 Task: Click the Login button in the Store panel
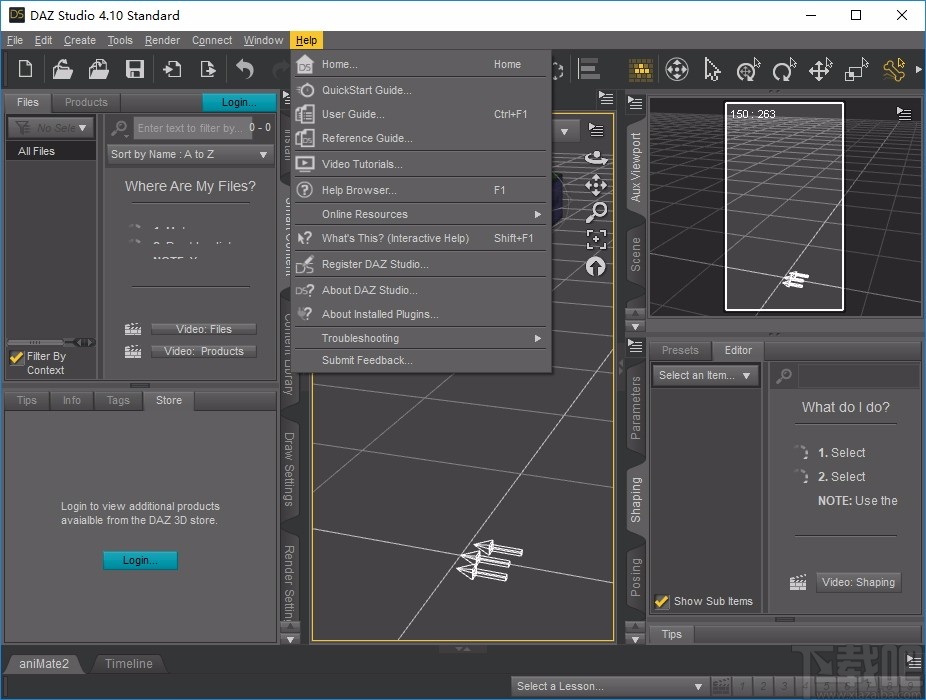(140, 560)
